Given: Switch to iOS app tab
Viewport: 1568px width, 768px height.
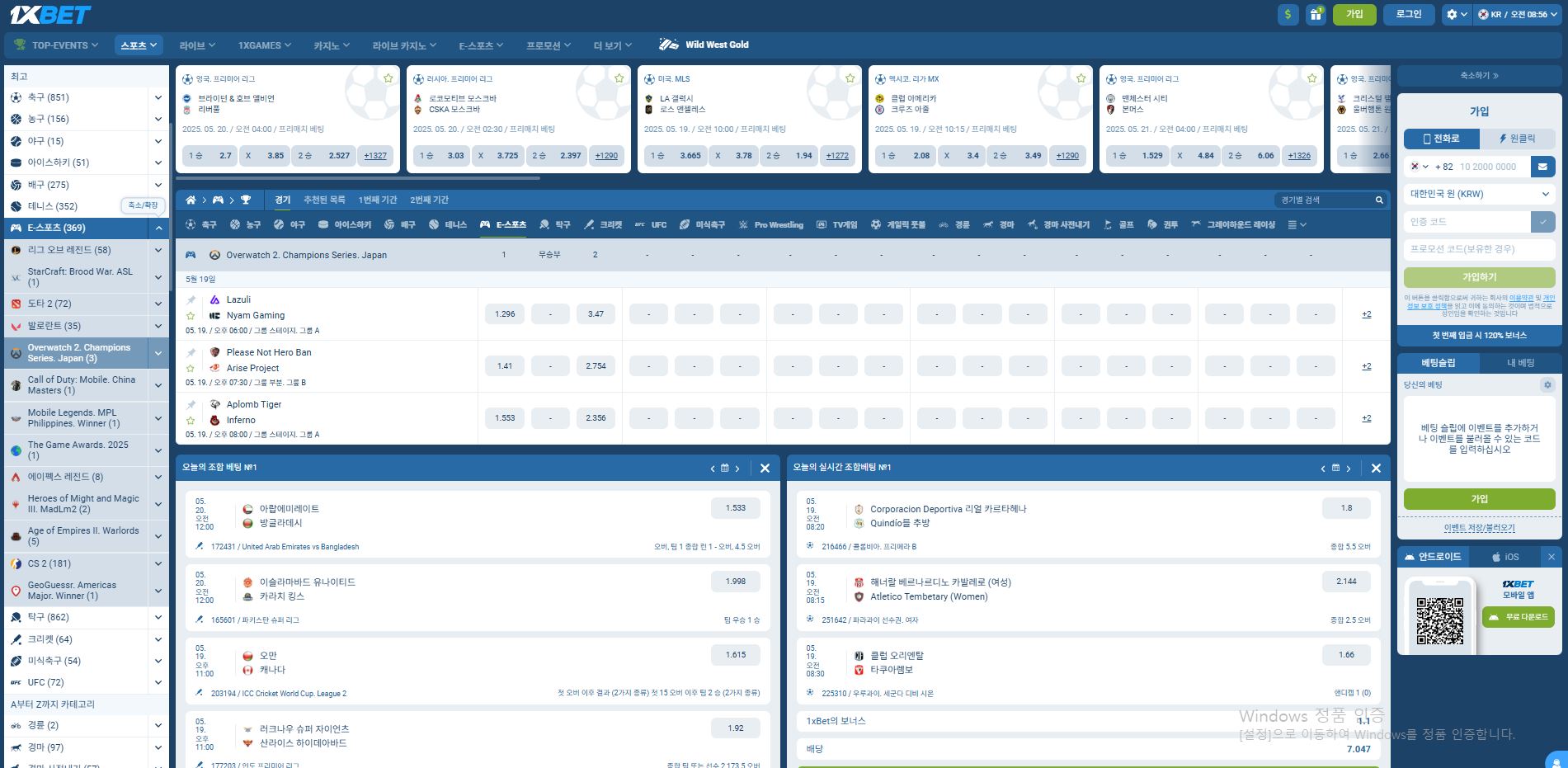Looking at the screenshot, I should [x=1505, y=557].
